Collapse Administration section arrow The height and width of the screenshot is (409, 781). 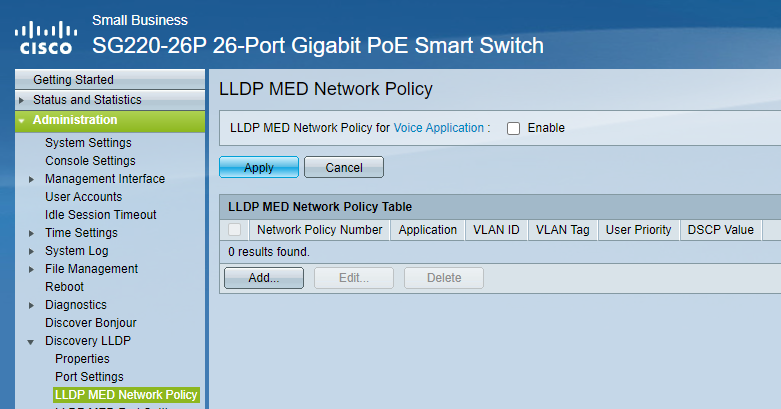21,121
